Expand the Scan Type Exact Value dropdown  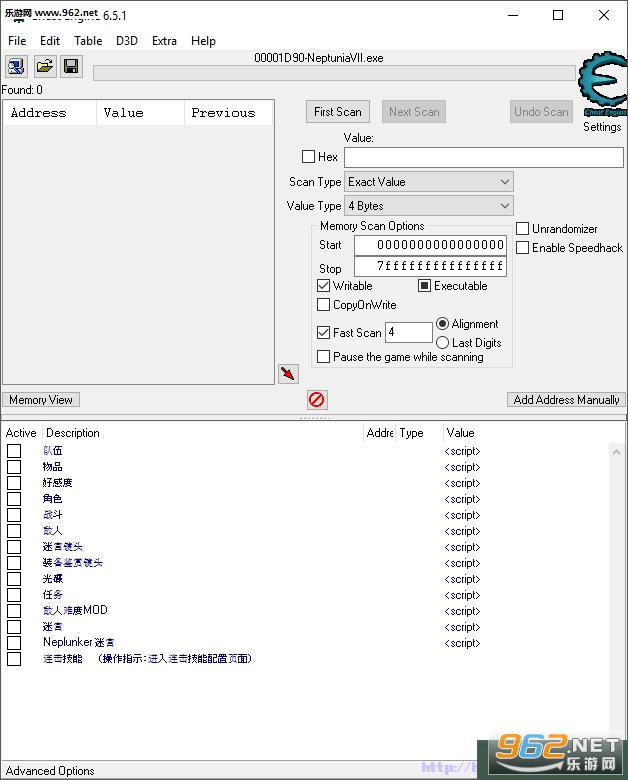pyautogui.click(x=429, y=182)
